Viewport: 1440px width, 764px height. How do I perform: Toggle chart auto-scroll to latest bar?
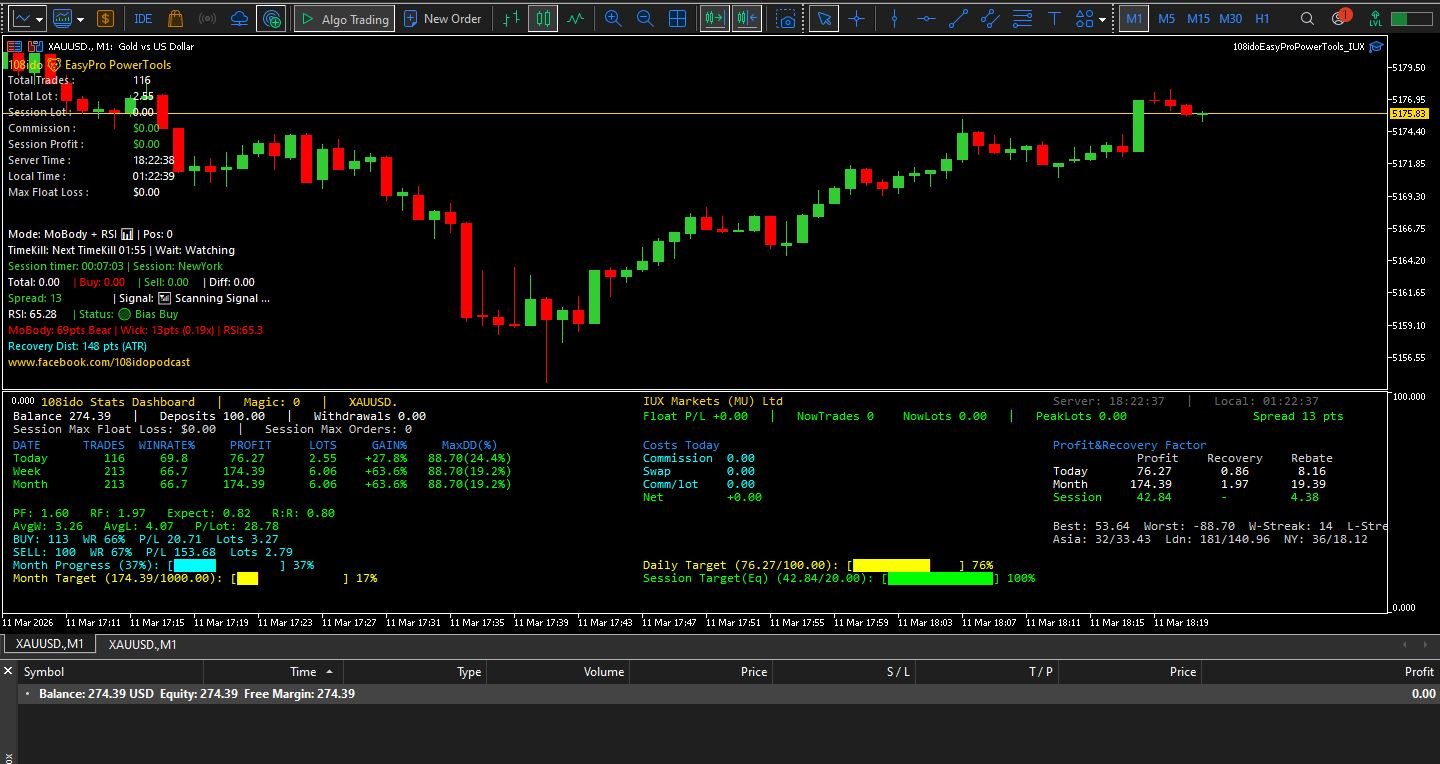click(x=714, y=18)
